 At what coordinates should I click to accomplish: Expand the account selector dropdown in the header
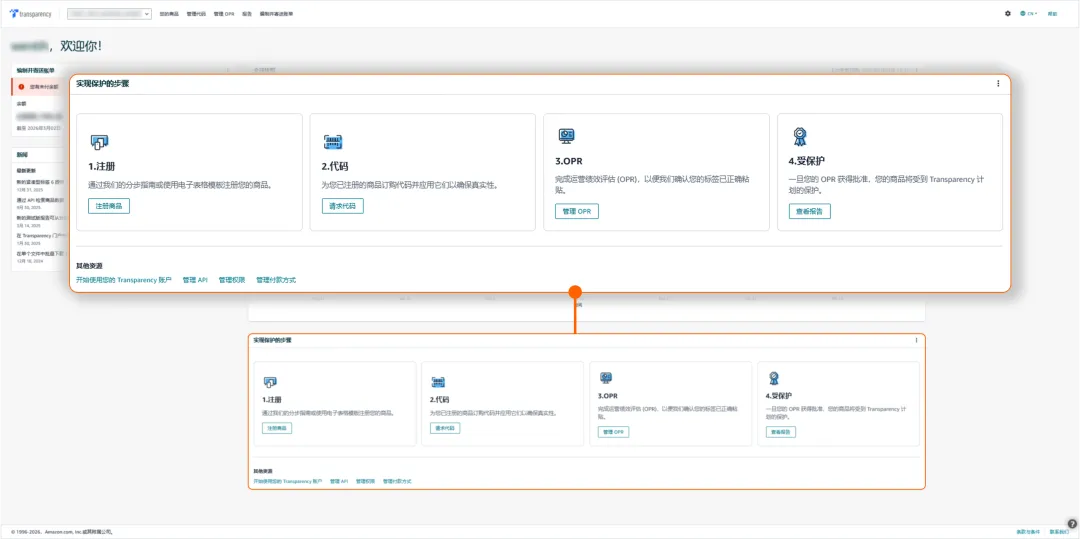(110, 14)
